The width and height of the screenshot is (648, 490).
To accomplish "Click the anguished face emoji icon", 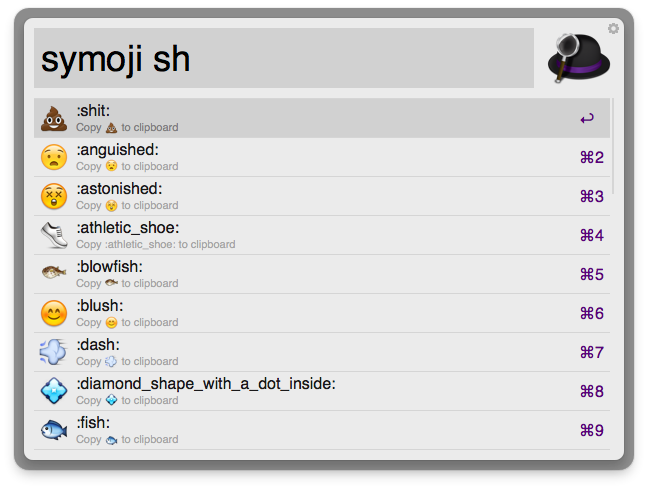I will pyautogui.click(x=53, y=157).
